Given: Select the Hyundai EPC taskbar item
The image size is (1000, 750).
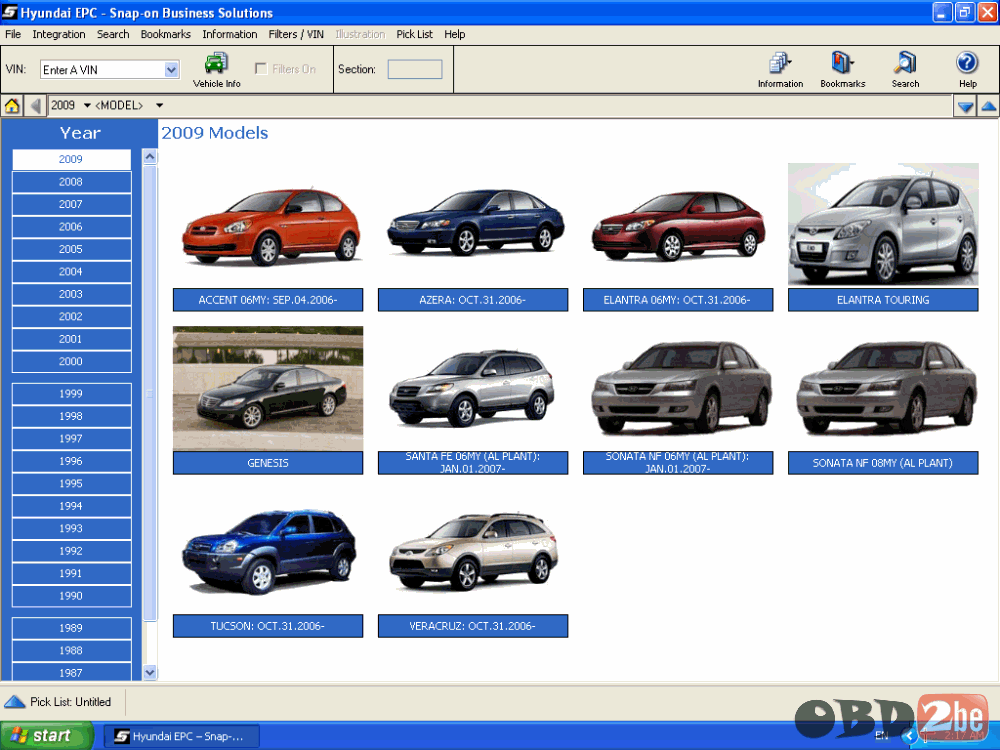Looking at the screenshot, I should (x=181, y=737).
